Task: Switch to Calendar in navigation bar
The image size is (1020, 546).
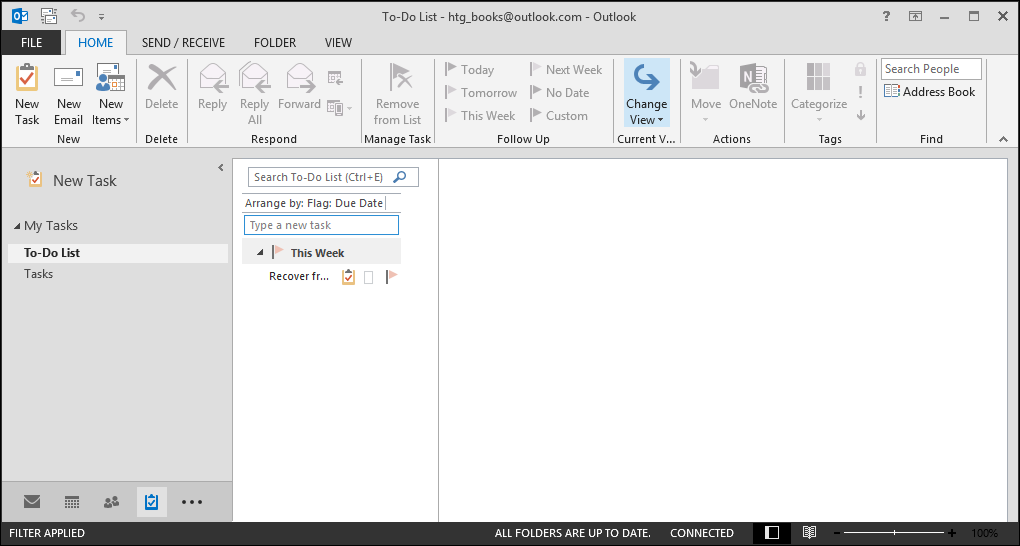Action: [72, 502]
